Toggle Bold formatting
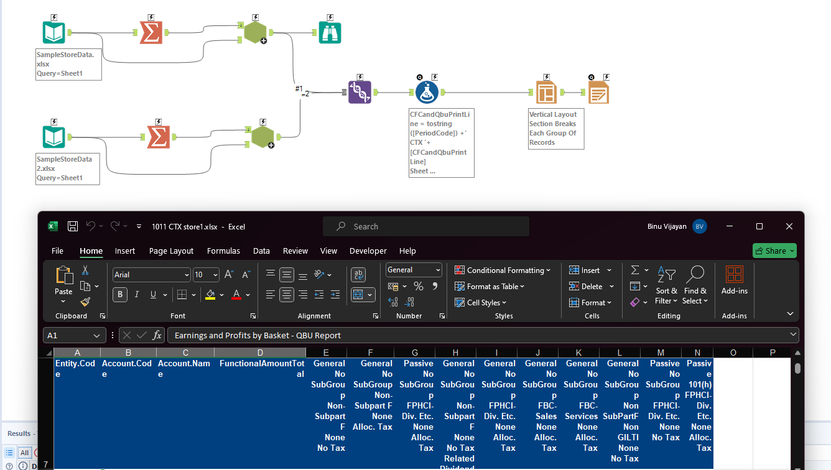 (x=120, y=295)
